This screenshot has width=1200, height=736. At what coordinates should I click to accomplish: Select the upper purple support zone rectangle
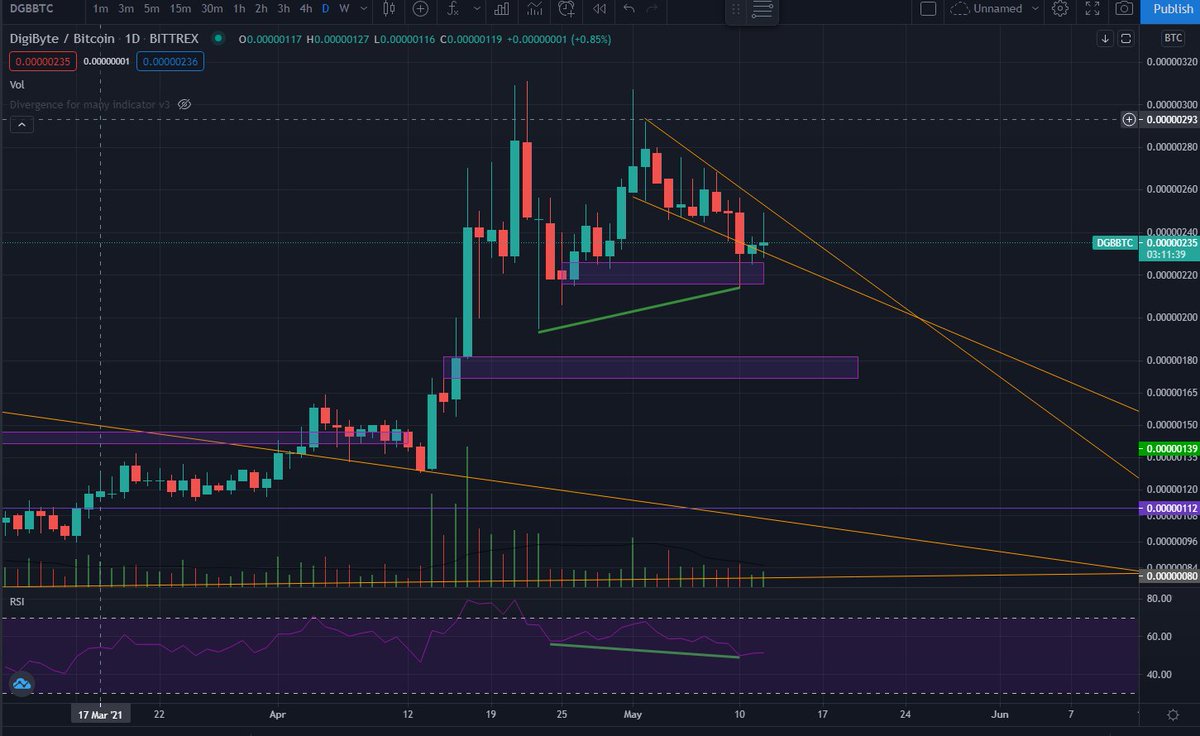tap(664, 273)
